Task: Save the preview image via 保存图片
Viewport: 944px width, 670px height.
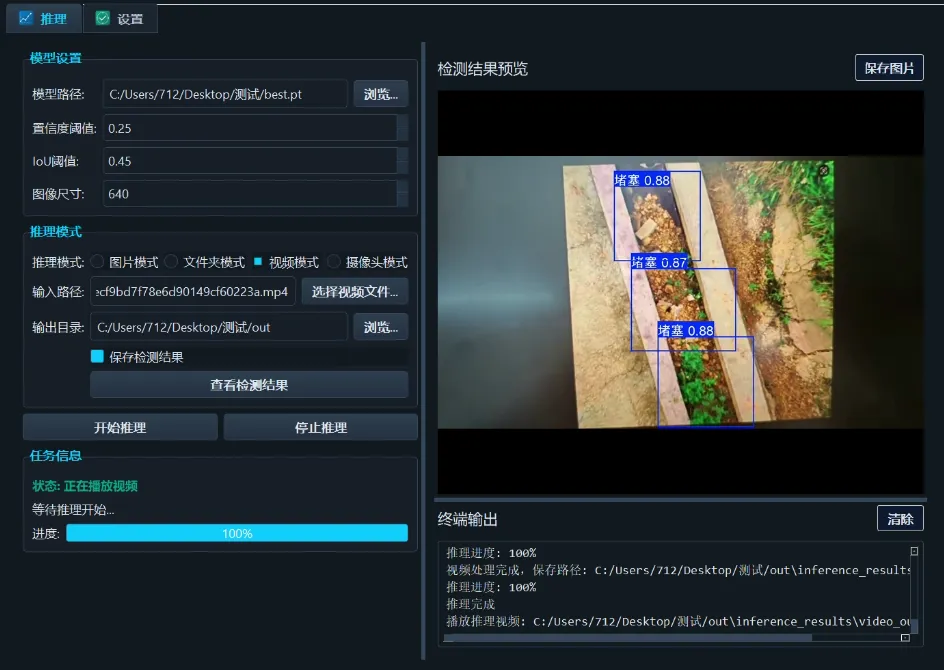Action: pyautogui.click(x=888, y=67)
